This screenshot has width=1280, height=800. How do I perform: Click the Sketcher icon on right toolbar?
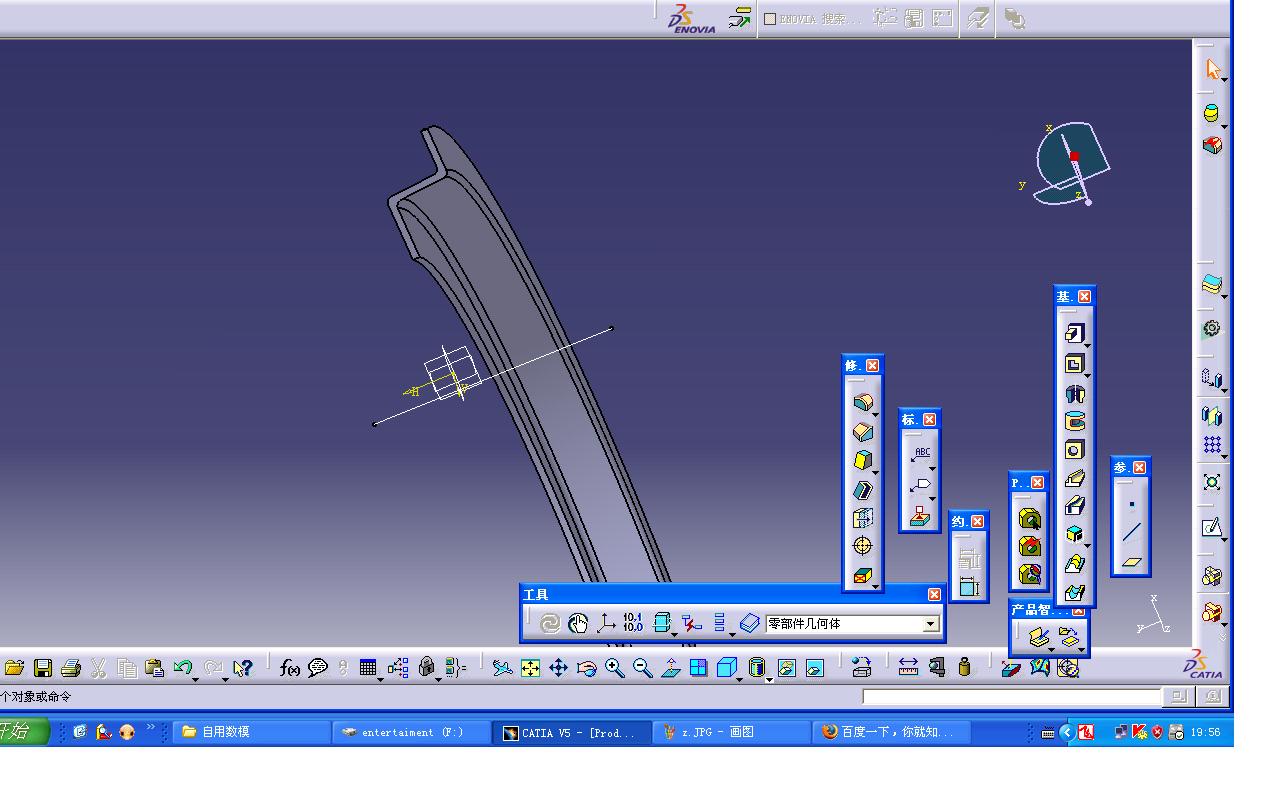pos(1212,527)
